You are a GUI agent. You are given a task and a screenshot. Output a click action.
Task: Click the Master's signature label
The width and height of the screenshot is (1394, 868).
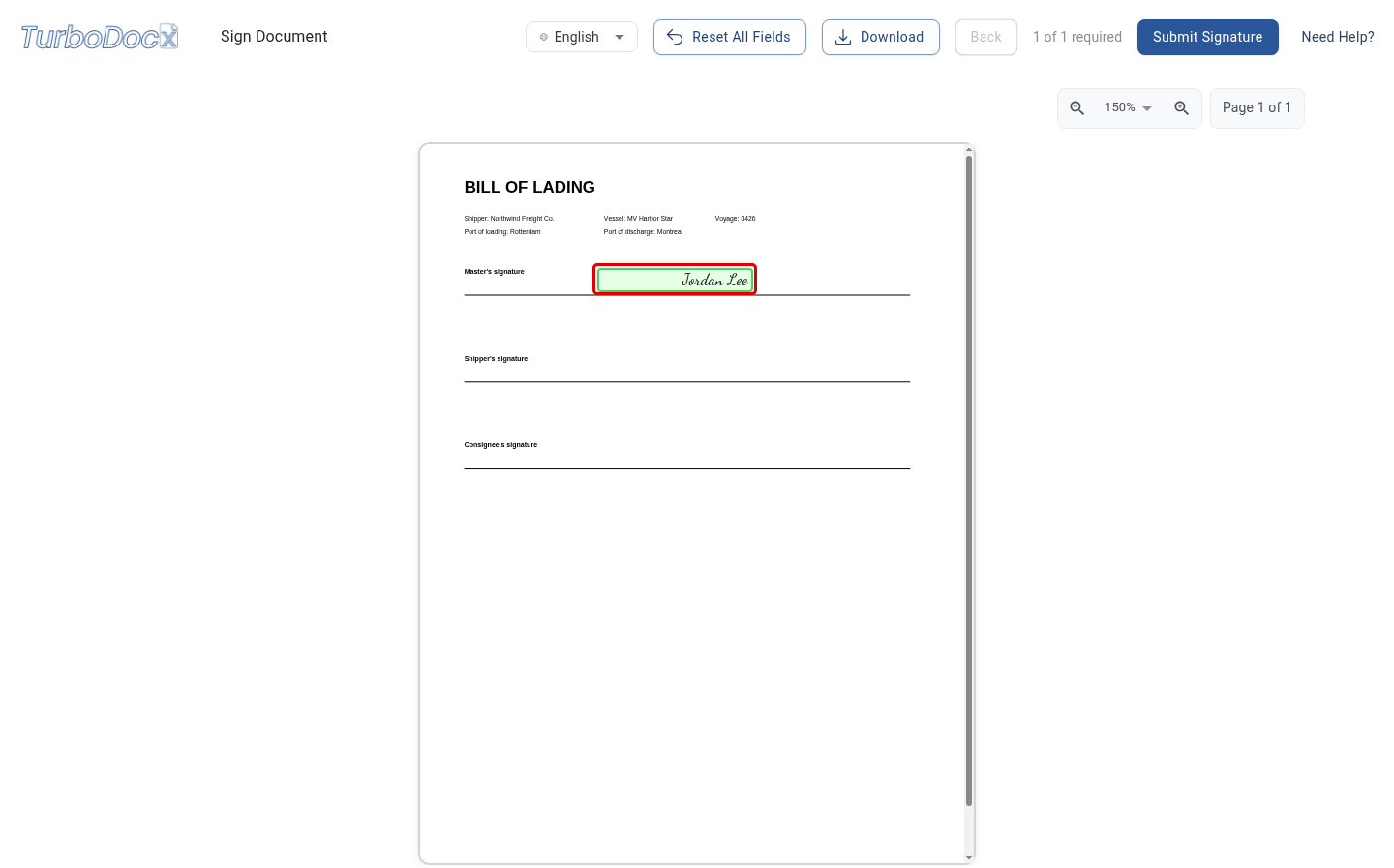click(494, 272)
